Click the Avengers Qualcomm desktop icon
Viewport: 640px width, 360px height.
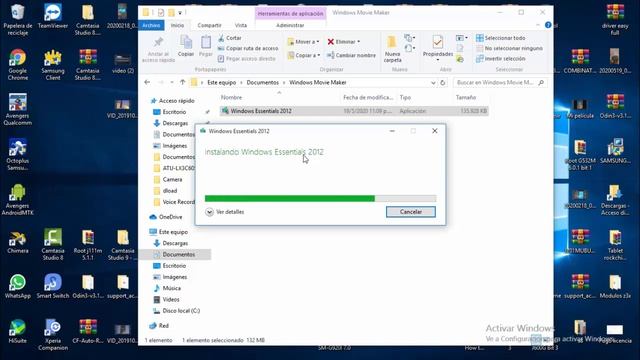18,109
